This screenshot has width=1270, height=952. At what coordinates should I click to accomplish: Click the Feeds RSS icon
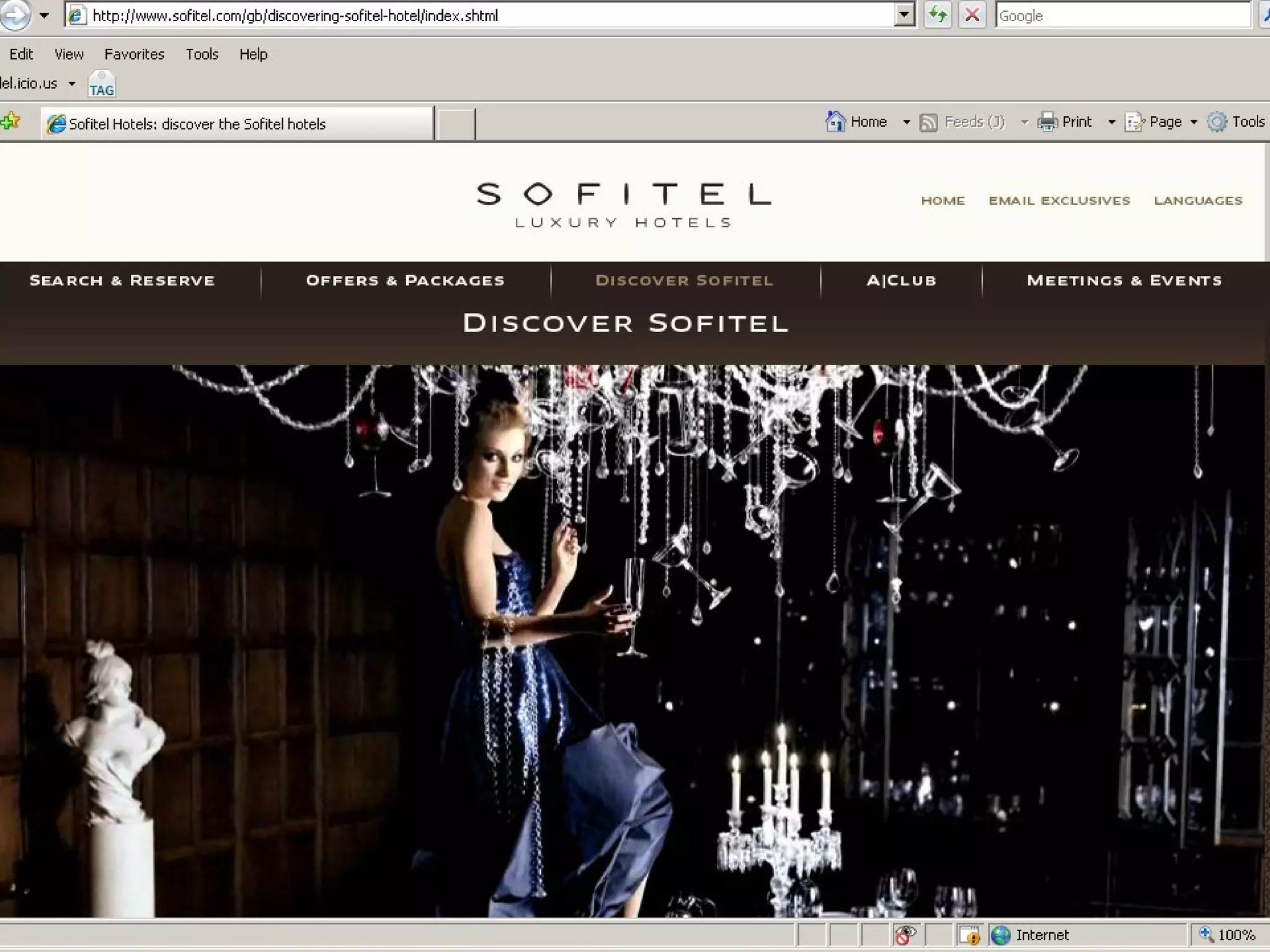click(928, 122)
